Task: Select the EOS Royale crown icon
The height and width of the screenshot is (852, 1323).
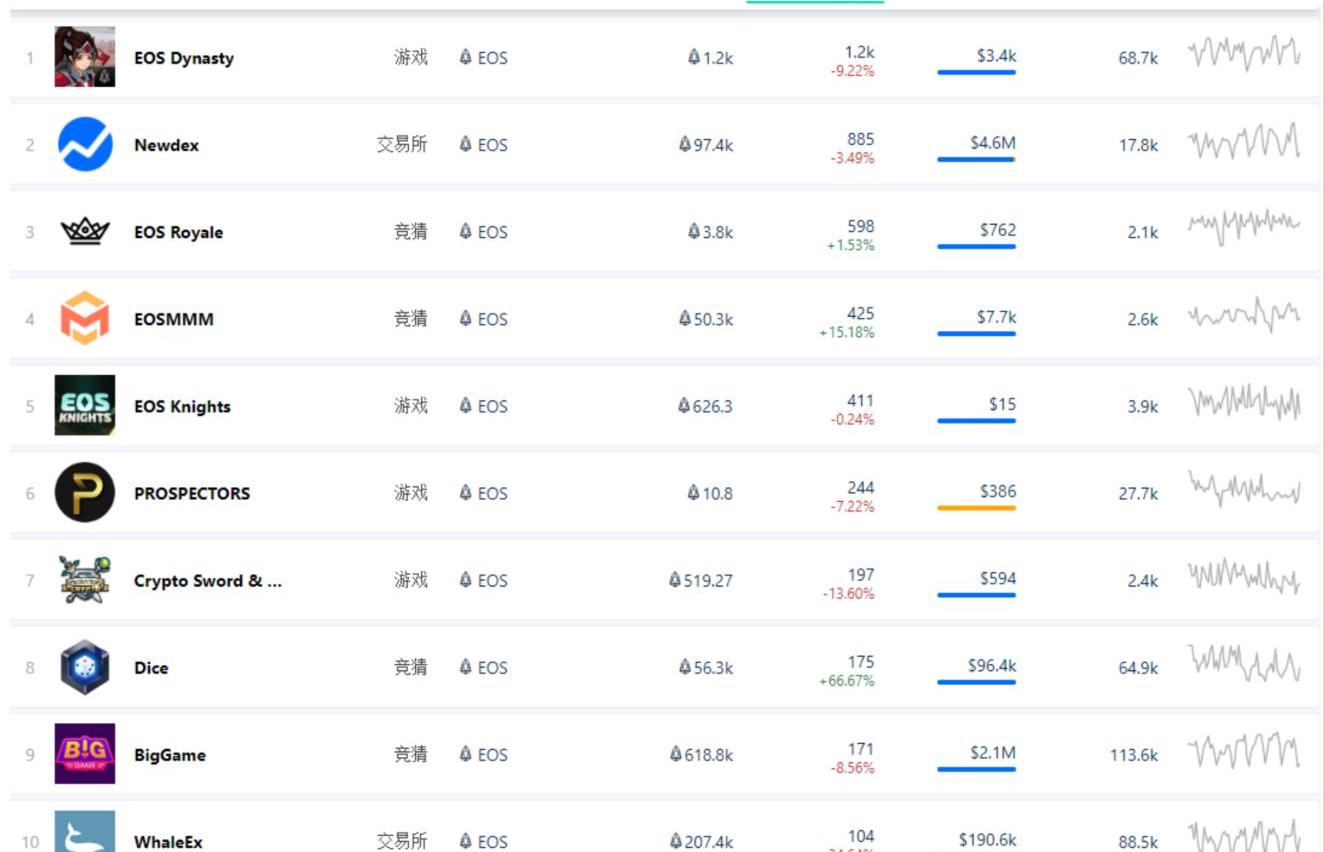Action: click(85, 231)
